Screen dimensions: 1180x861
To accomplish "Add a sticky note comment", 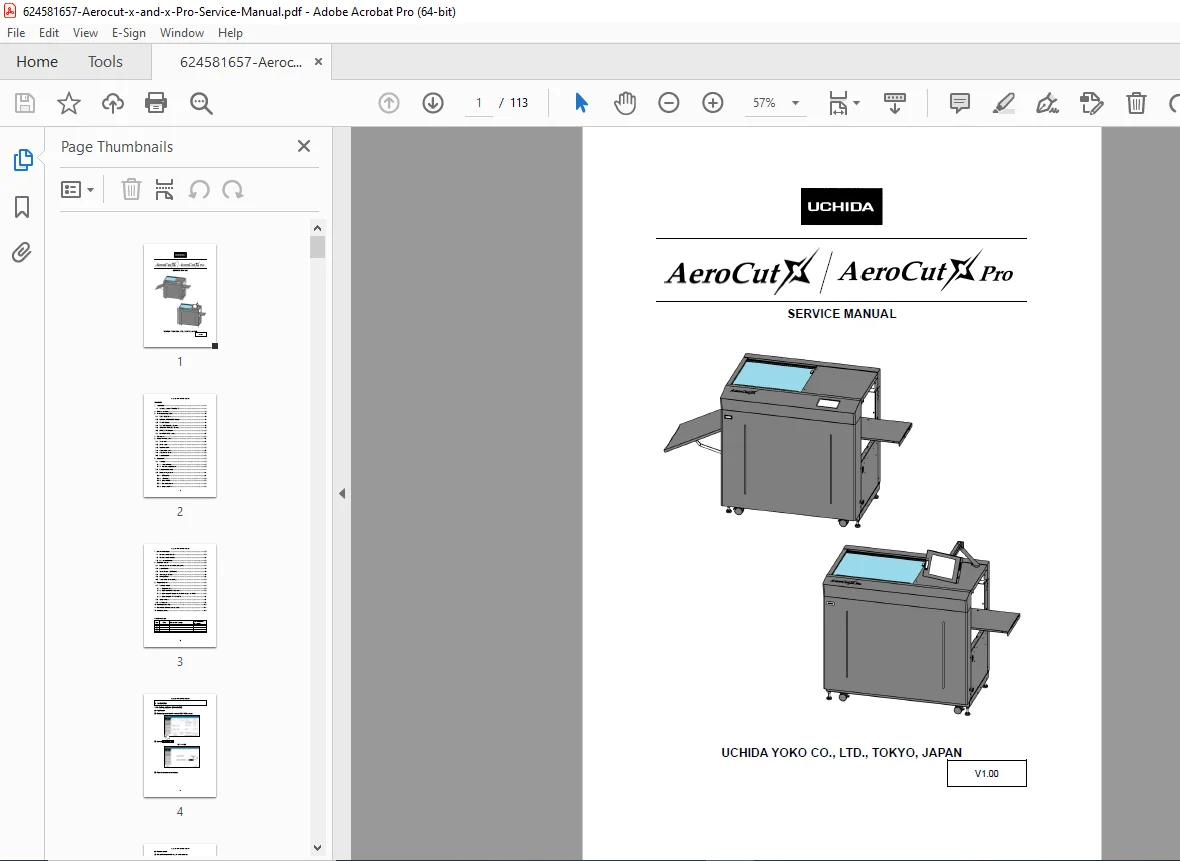I will [960, 103].
